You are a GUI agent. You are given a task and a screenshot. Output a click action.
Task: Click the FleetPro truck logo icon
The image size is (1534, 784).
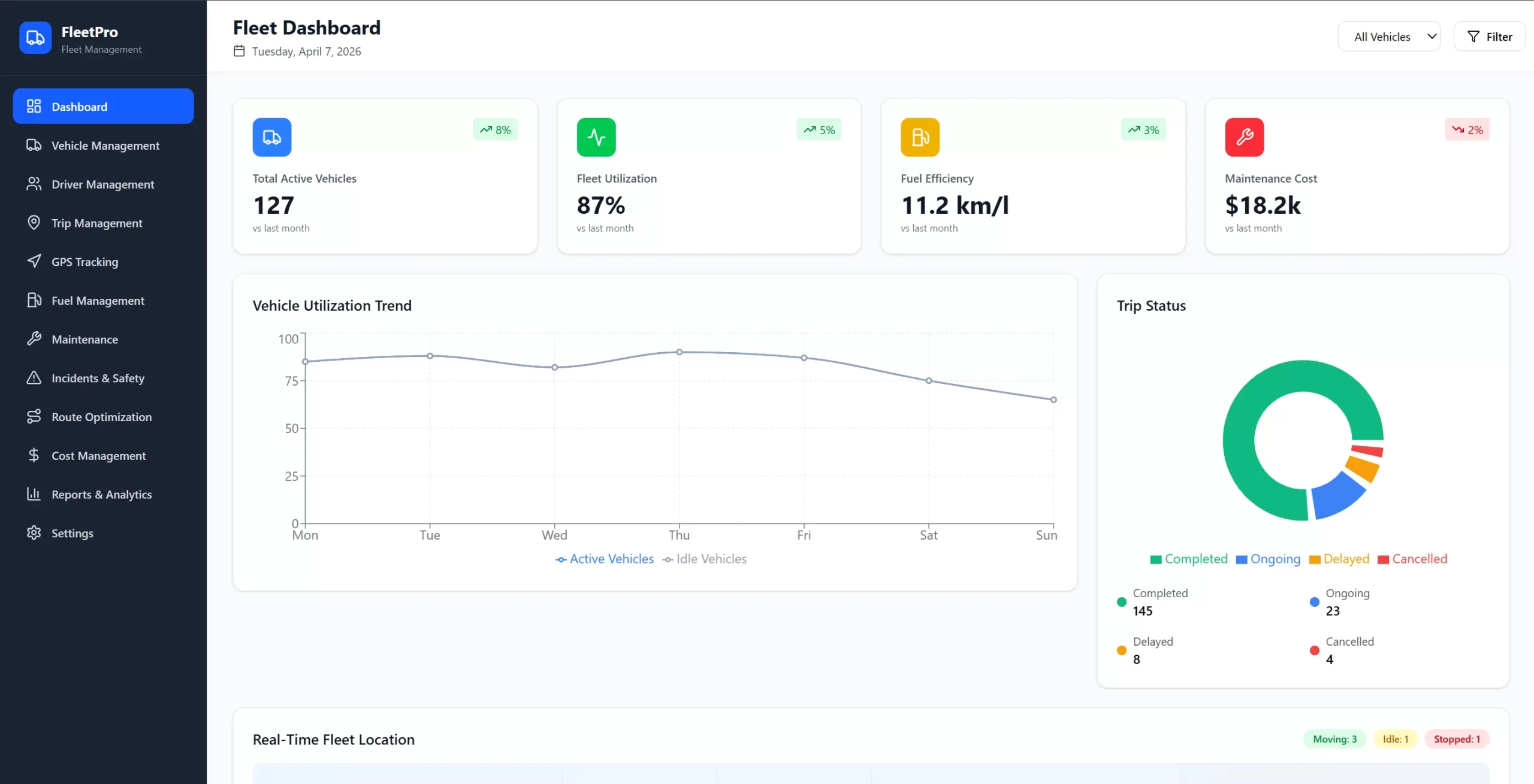coord(35,38)
